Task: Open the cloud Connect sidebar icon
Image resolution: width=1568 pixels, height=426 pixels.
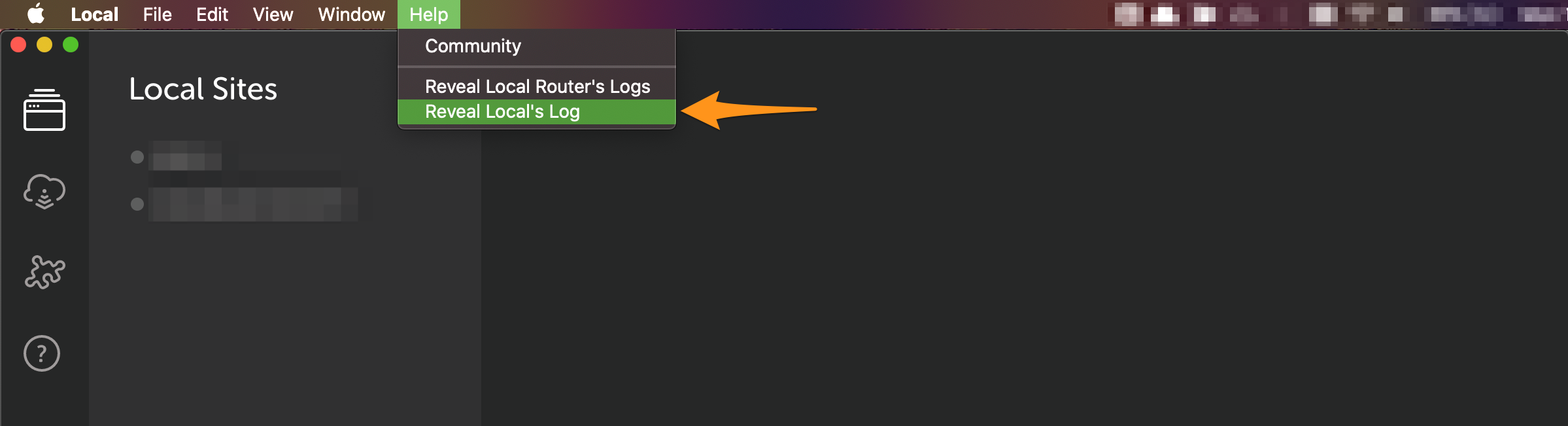Action: tap(44, 191)
